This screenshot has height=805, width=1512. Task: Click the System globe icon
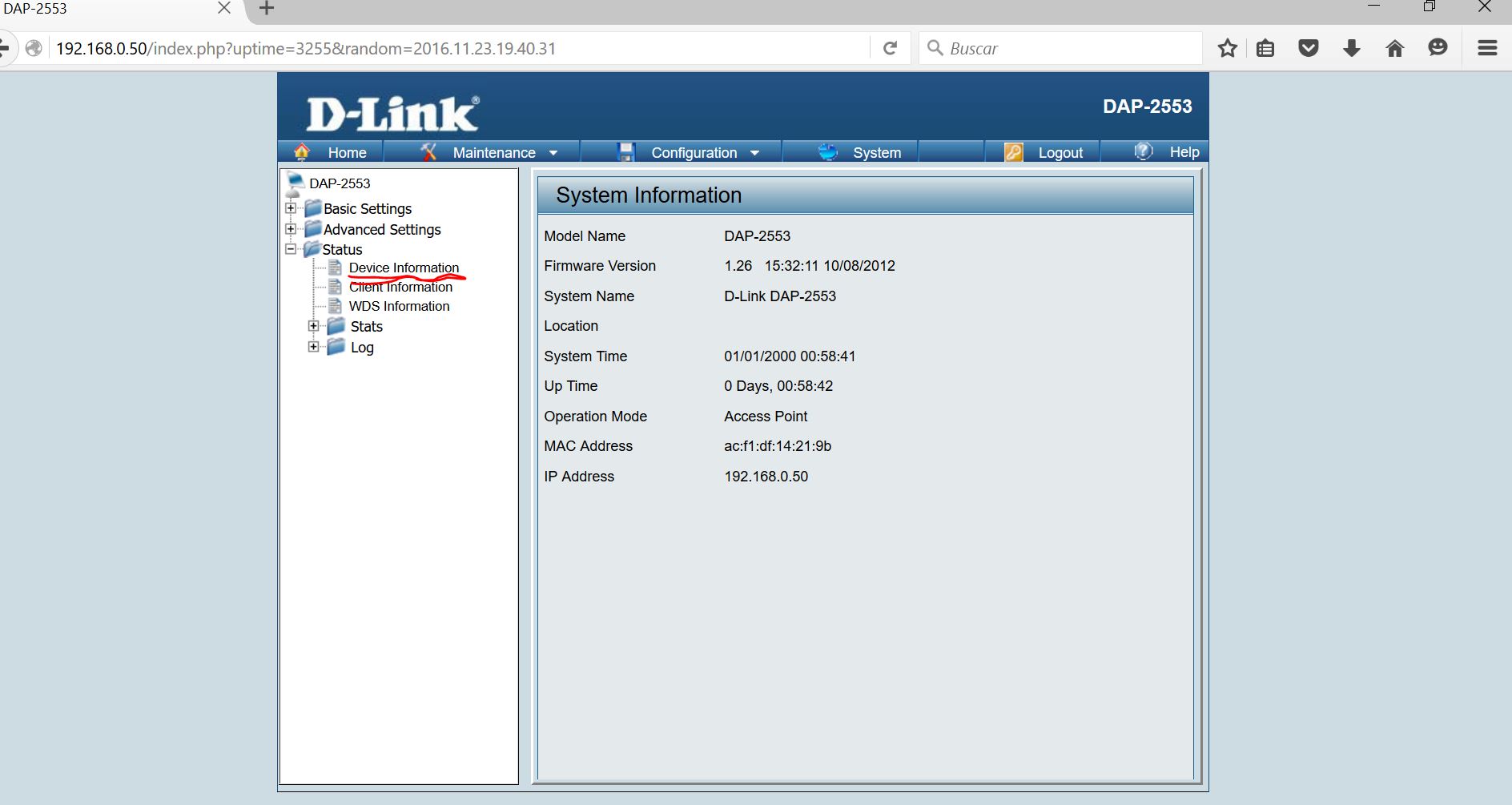(x=828, y=151)
